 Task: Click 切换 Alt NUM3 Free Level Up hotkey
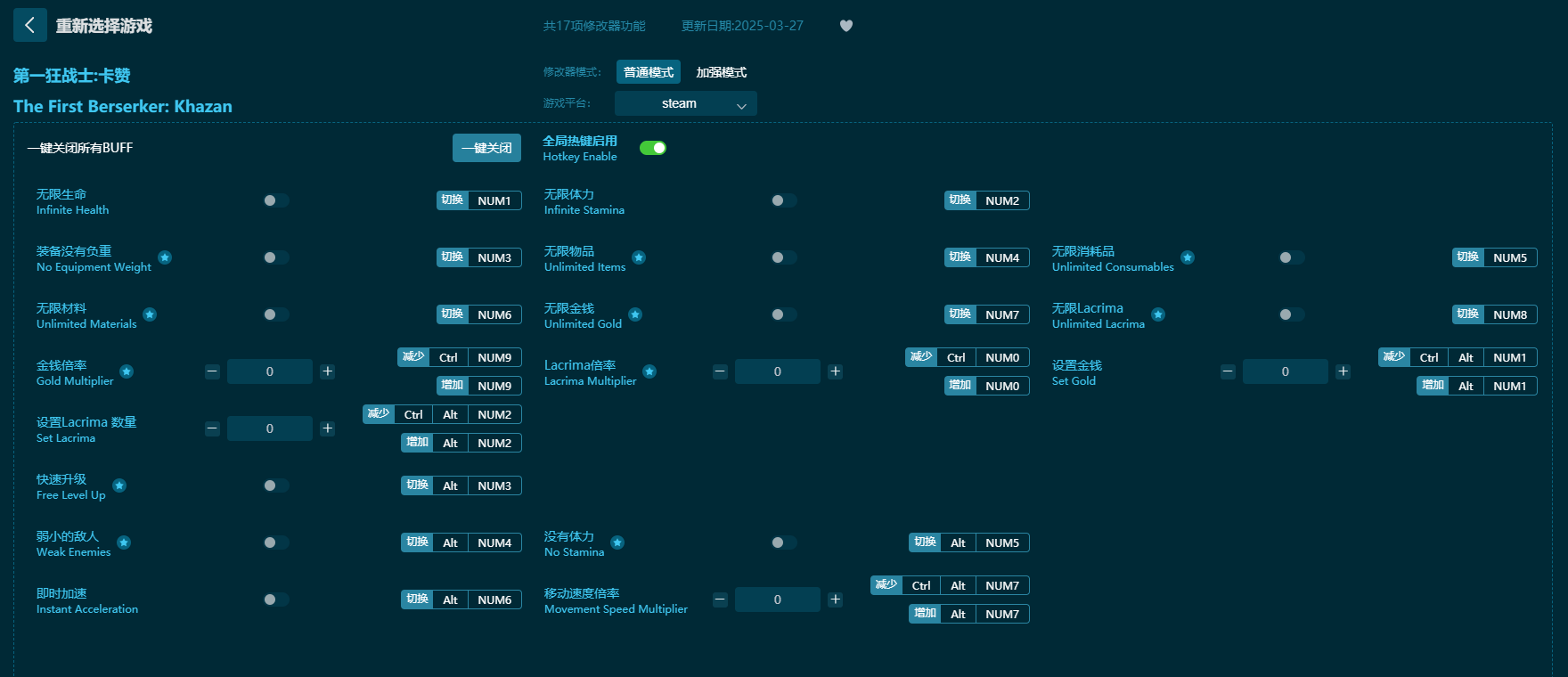461,485
